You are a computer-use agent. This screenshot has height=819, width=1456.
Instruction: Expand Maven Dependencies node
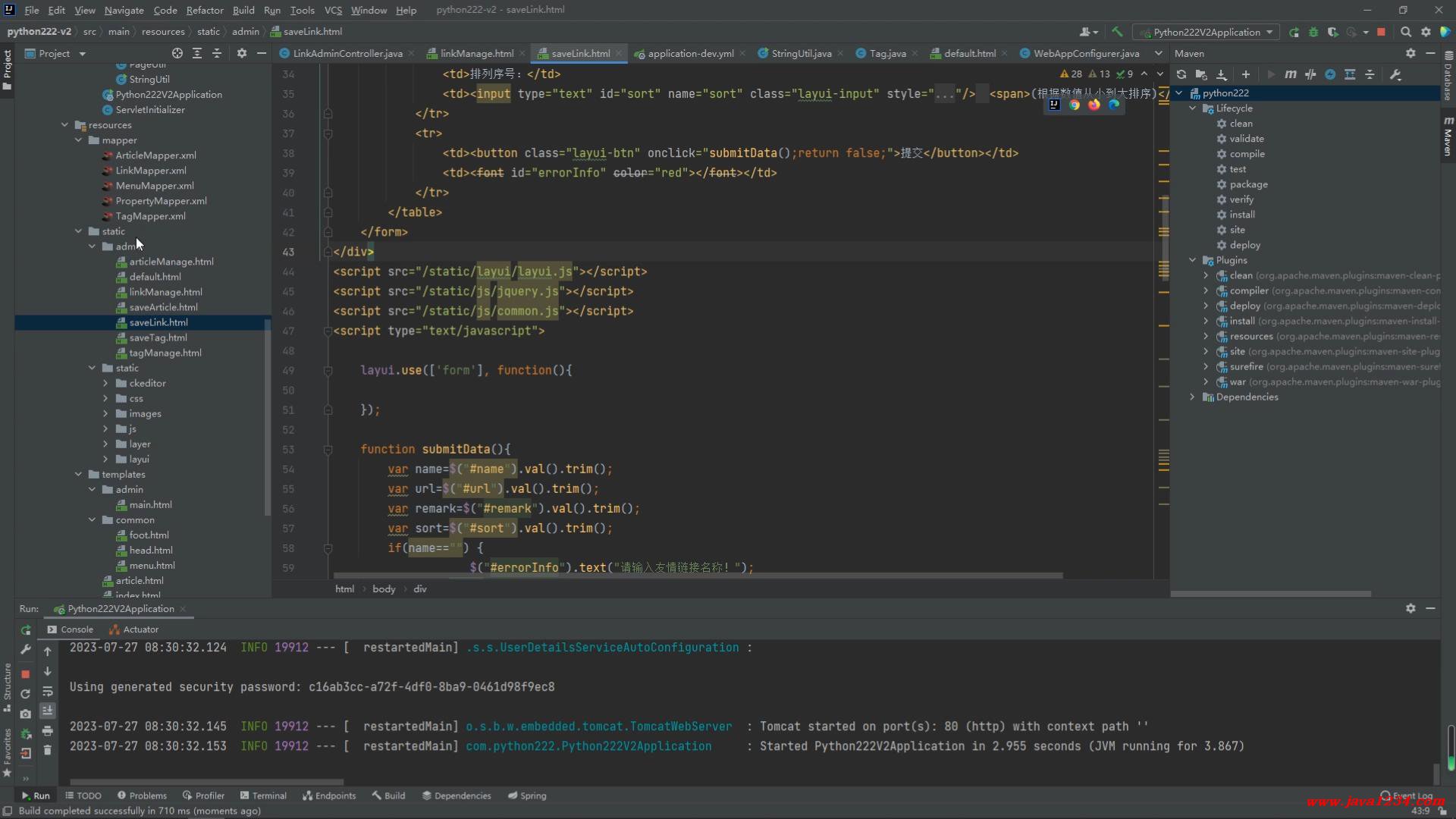pyautogui.click(x=1193, y=397)
